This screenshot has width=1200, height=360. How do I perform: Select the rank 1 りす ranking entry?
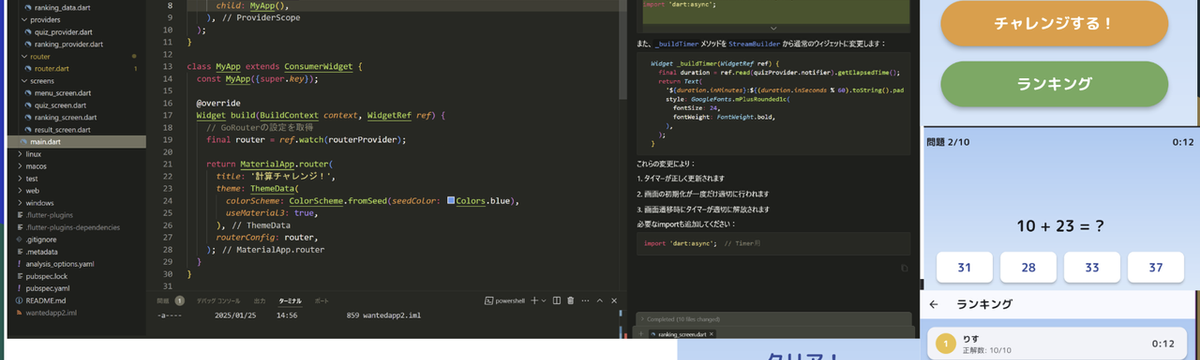coord(1058,344)
